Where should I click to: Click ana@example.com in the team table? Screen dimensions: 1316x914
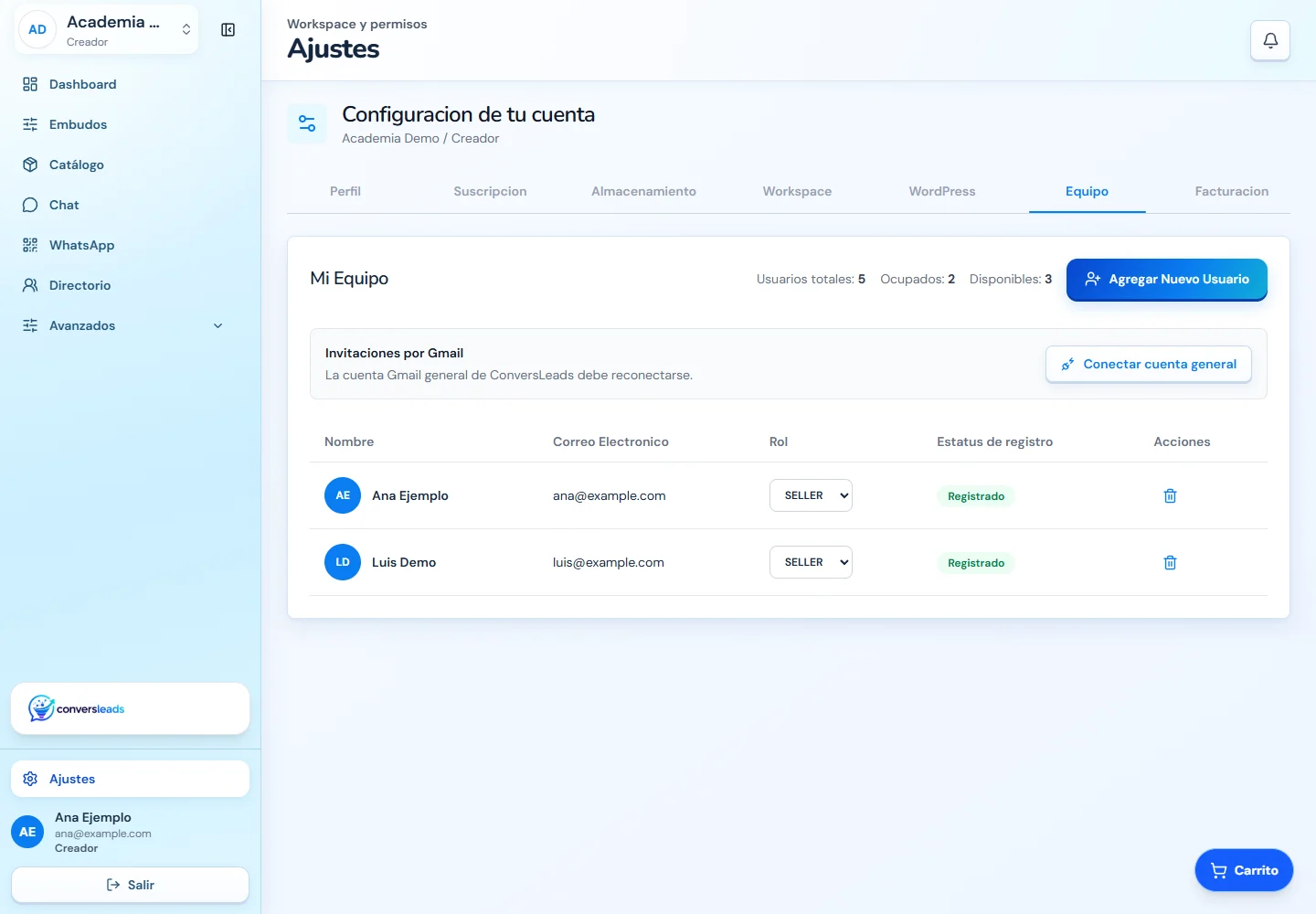pos(610,495)
